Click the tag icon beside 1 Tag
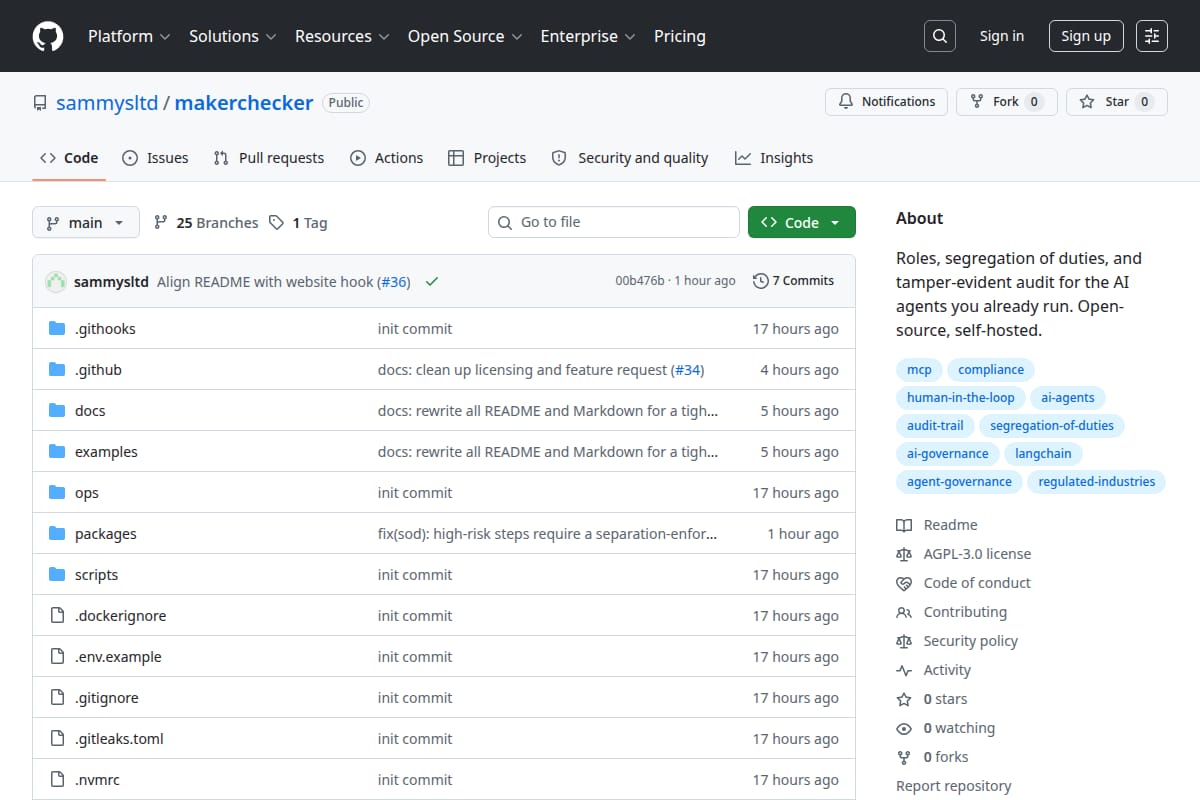Screen dimensions: 1200x800 pos(277,223)
